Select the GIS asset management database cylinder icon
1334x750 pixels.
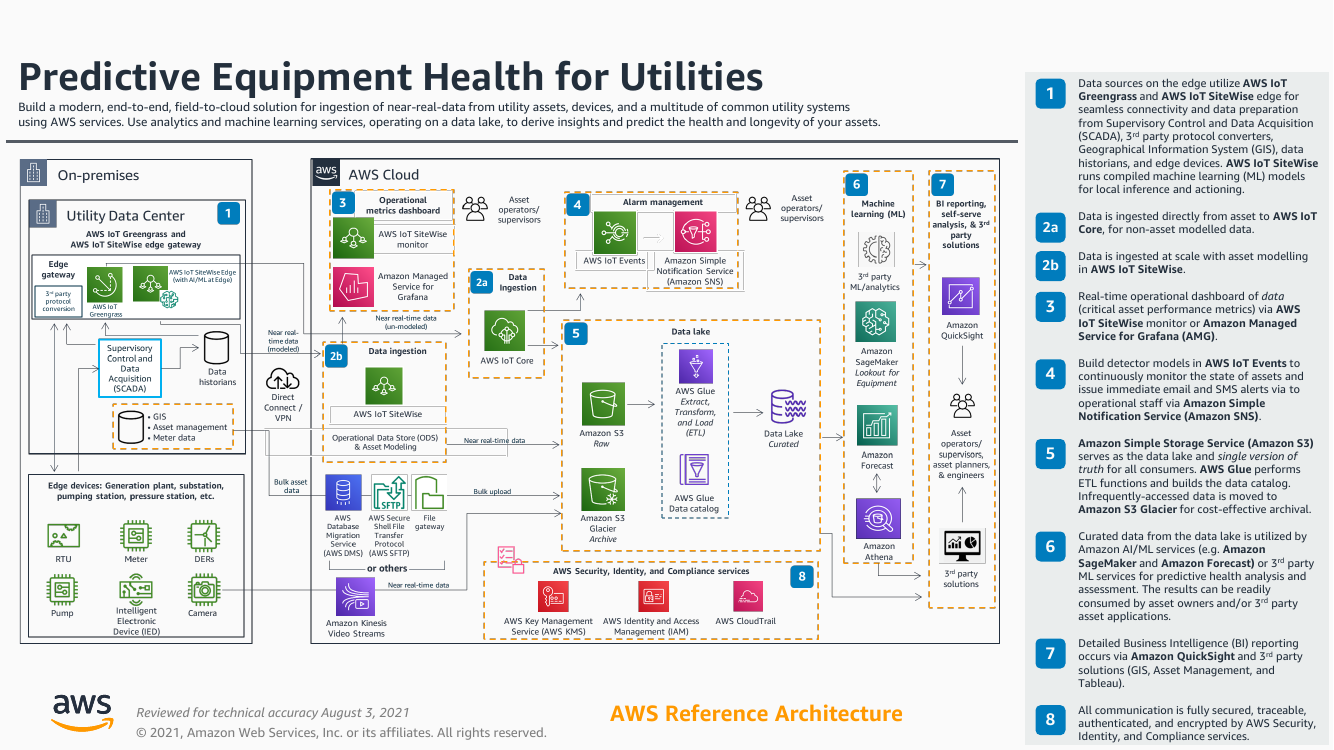point(130,427)
